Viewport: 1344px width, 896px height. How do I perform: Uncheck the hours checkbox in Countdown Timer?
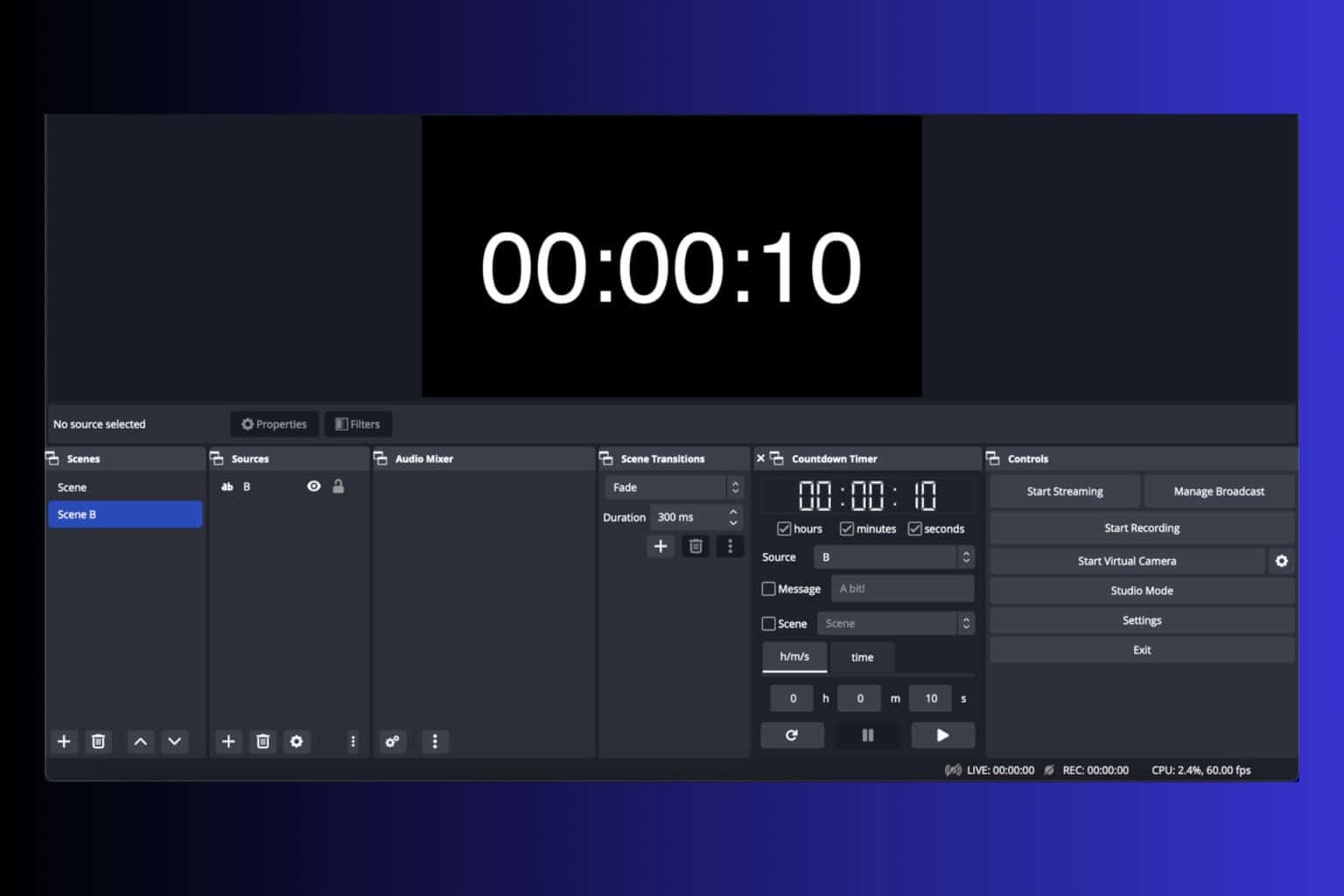pyautogui.click(x=785, y=528)
